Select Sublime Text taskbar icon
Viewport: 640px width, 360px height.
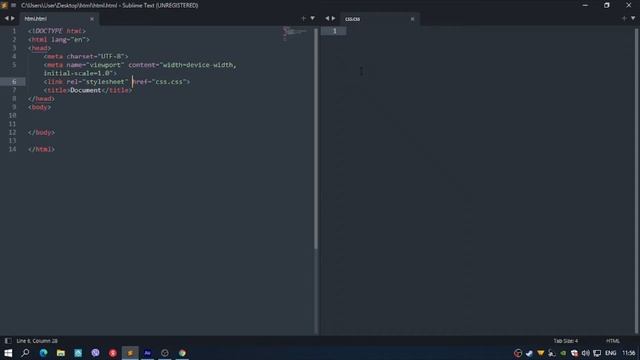(x=130, y=353)
